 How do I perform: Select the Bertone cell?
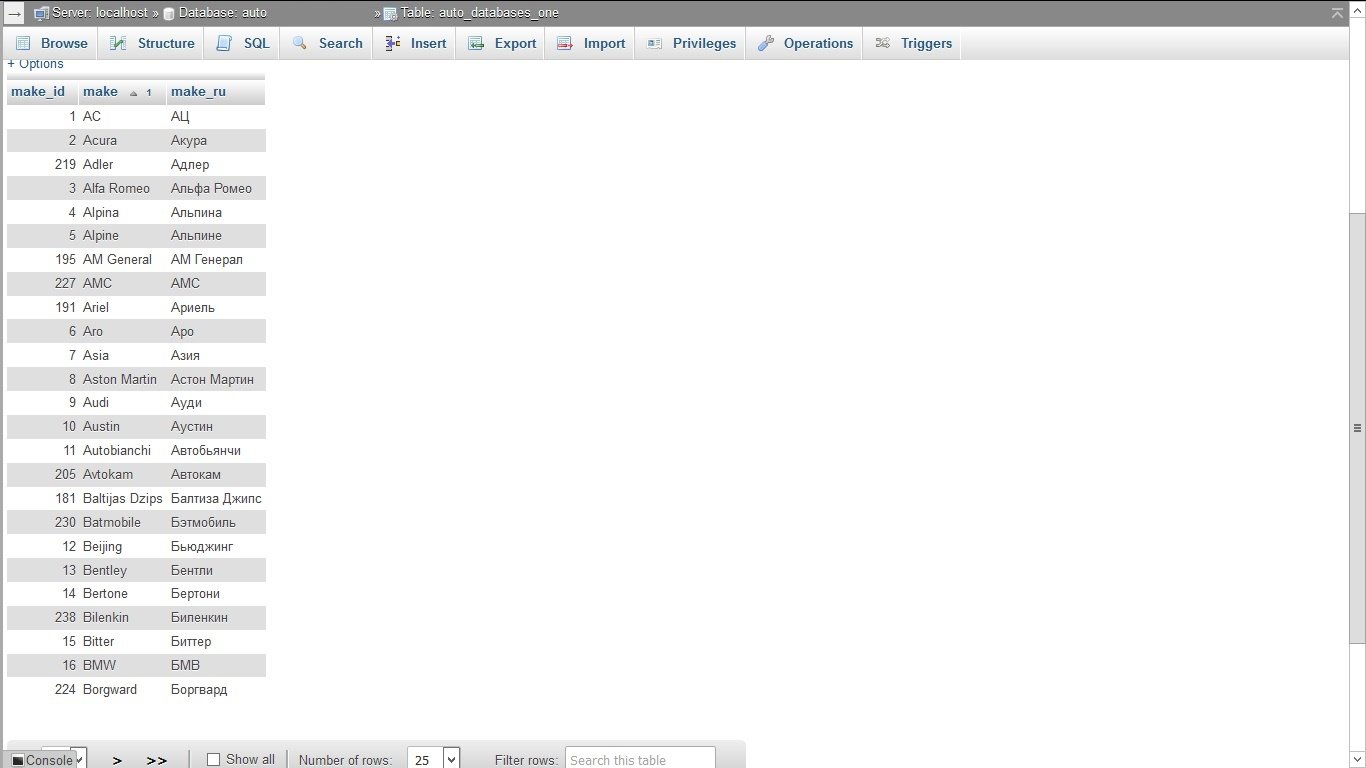[x=122, y=594]
